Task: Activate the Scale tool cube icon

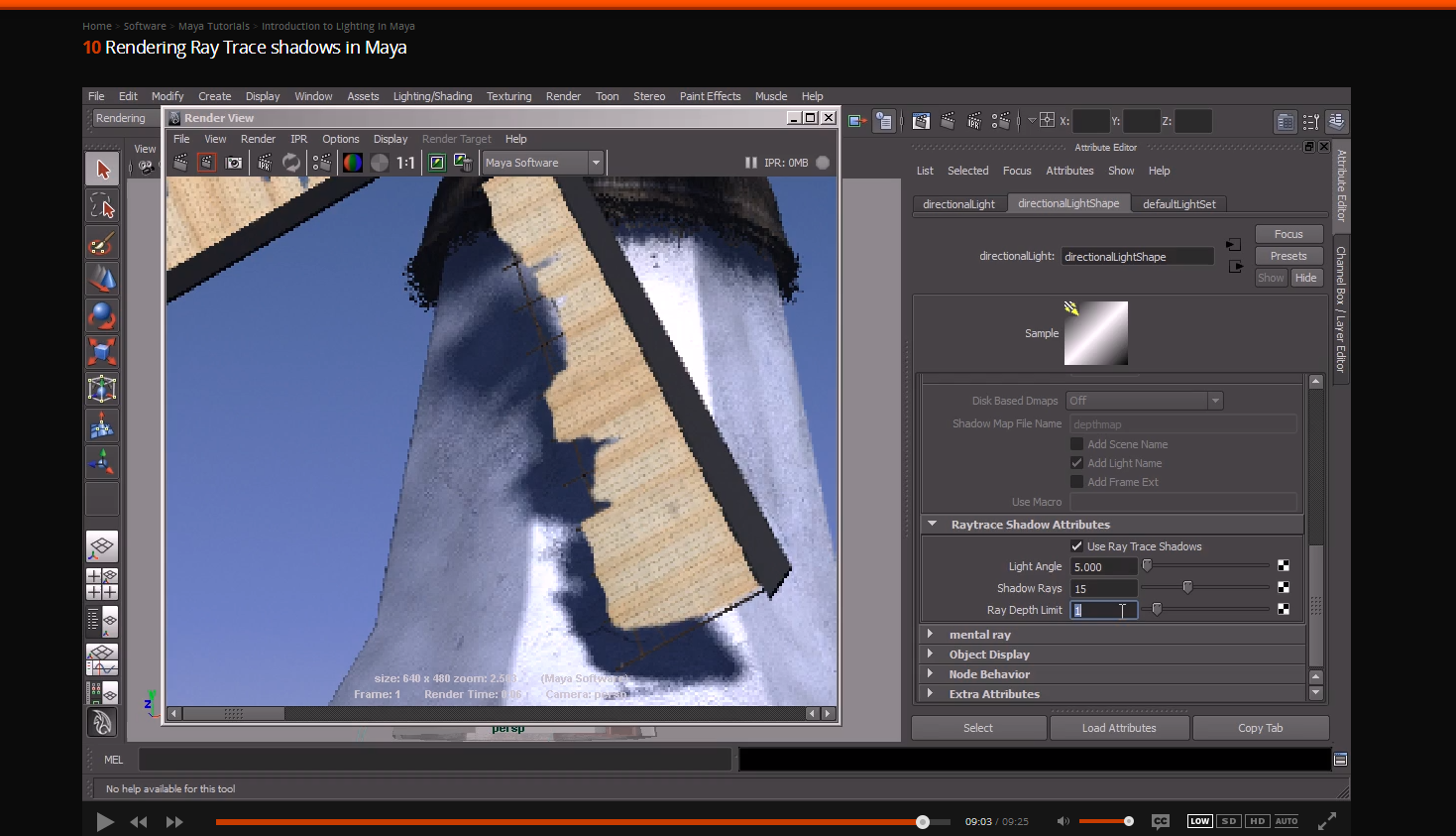Action: 102,352
